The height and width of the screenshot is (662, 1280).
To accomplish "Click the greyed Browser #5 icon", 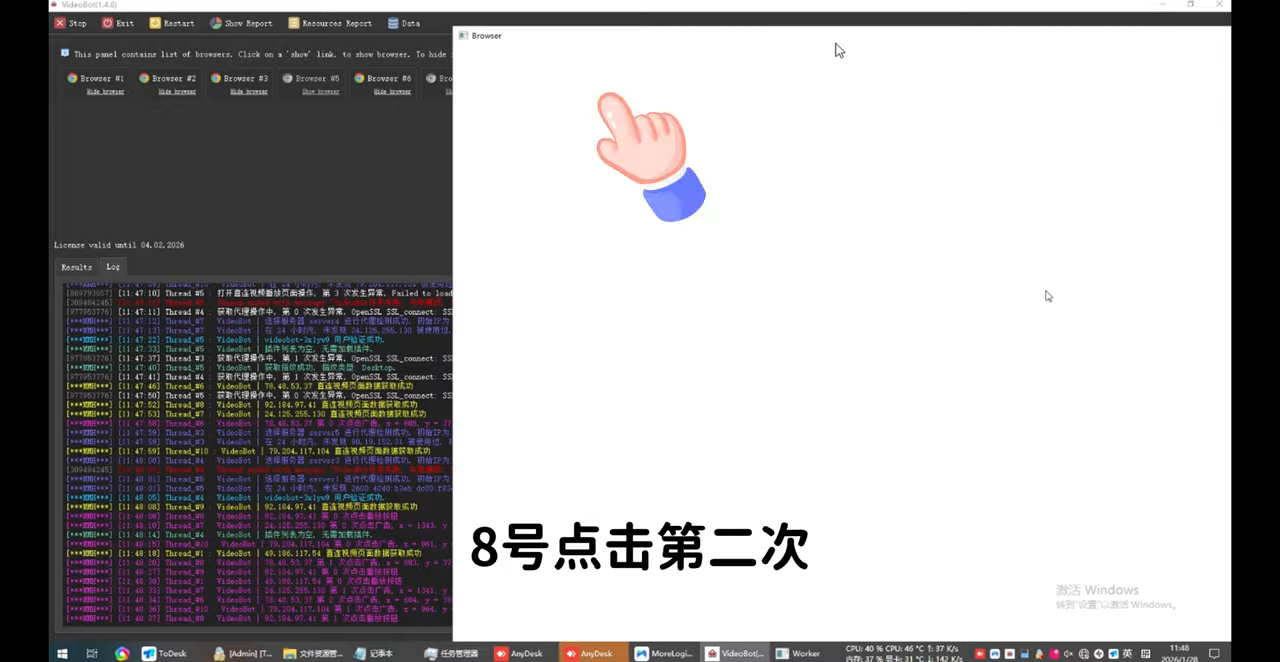I will pos(288,78).
